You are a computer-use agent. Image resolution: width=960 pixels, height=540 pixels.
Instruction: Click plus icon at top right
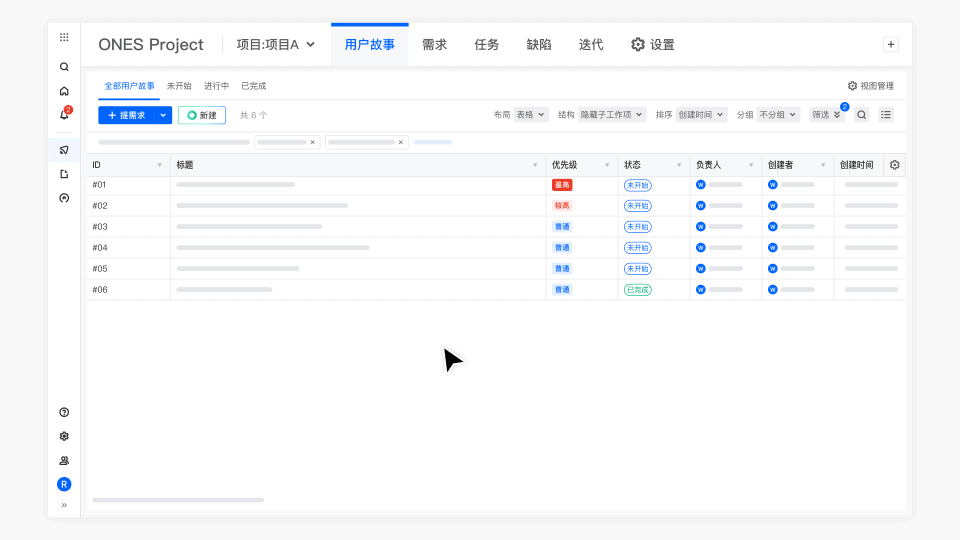pyautogui.click(x=891, y=45)
